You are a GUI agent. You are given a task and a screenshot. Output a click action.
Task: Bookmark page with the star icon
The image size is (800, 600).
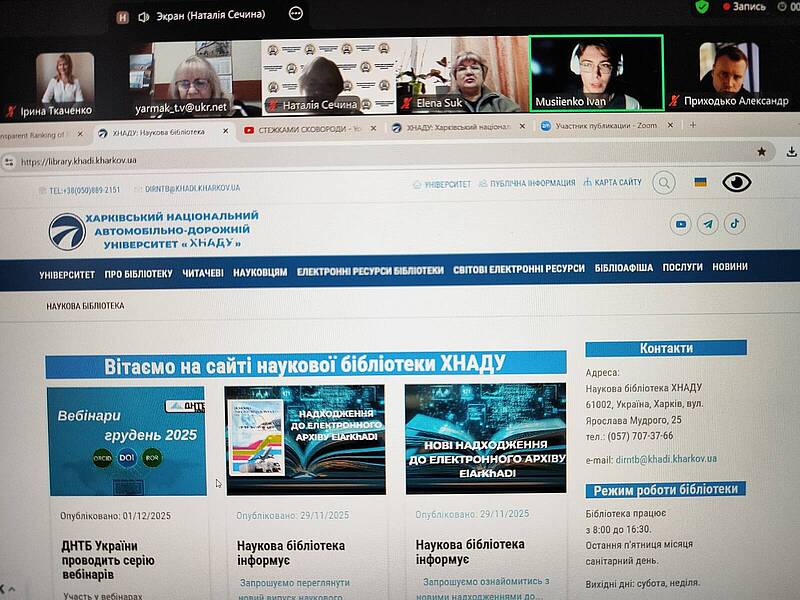click(x=761, y=152)
